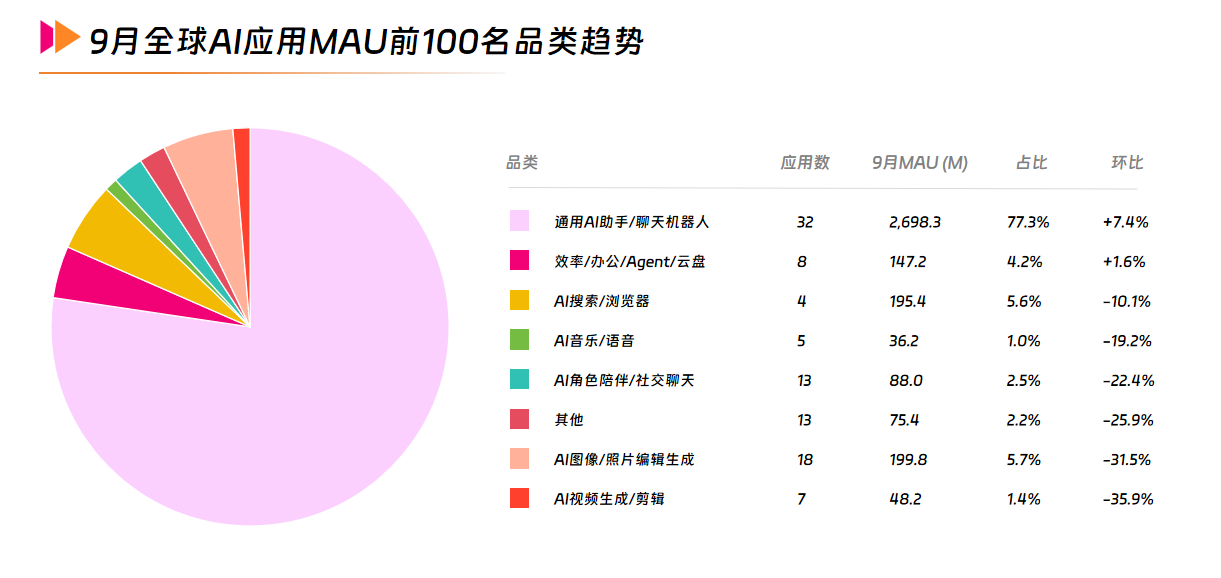The width and height of the screenshot is (1221, 578).
Task: Click the 占比 column header
Action: 1032,162
